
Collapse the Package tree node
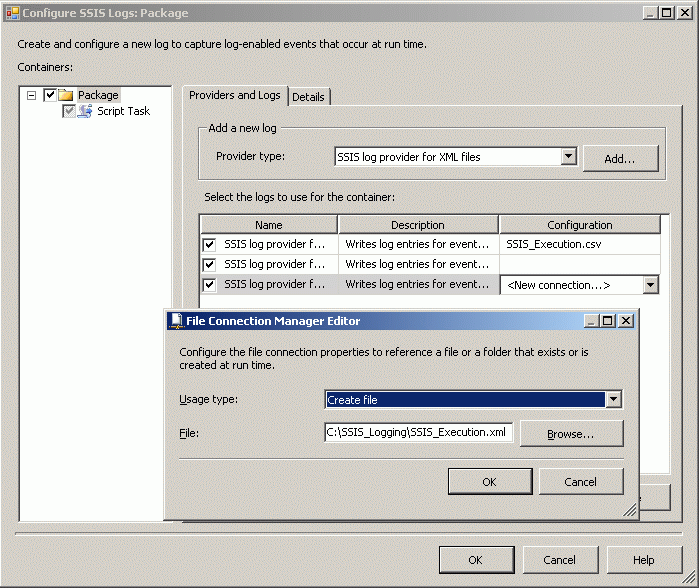pyautogui.click(x=31, y=95)
